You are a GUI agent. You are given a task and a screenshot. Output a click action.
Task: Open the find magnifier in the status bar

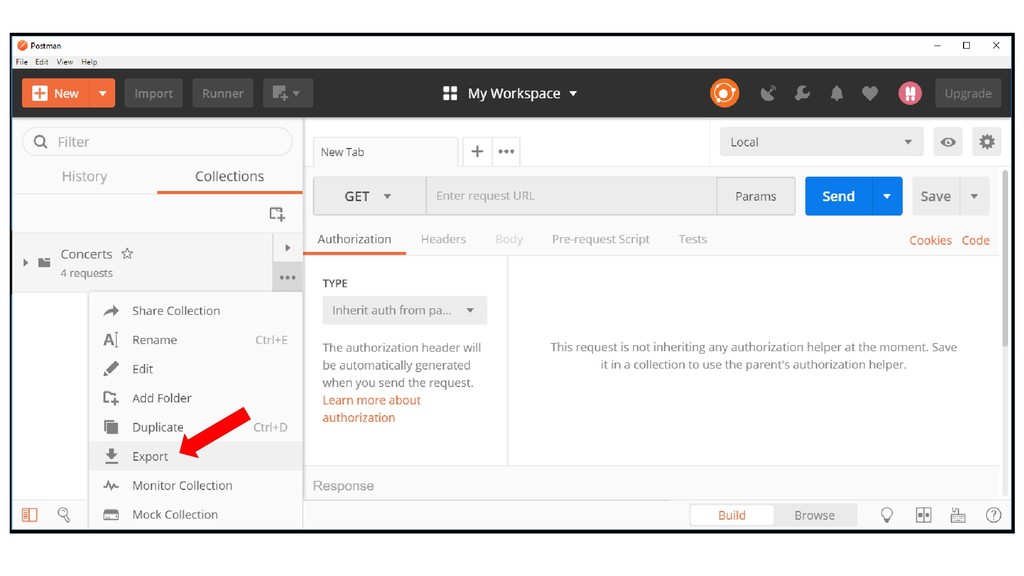[63, 515]
